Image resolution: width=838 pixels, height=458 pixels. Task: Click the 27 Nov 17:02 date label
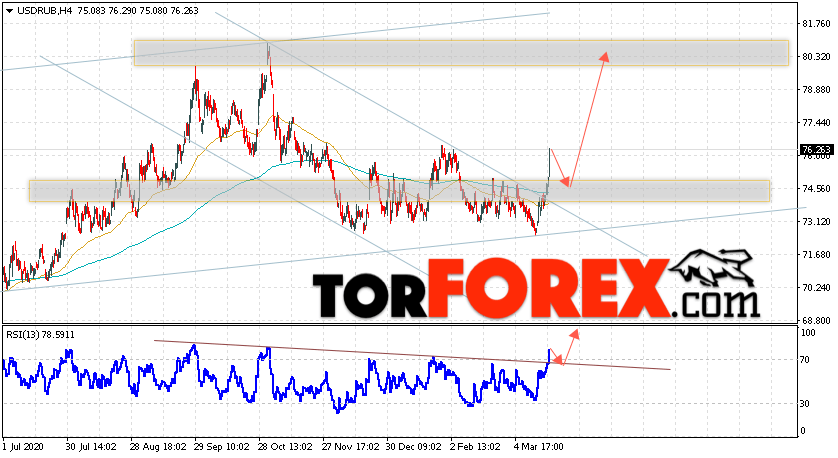pos(349,446)
